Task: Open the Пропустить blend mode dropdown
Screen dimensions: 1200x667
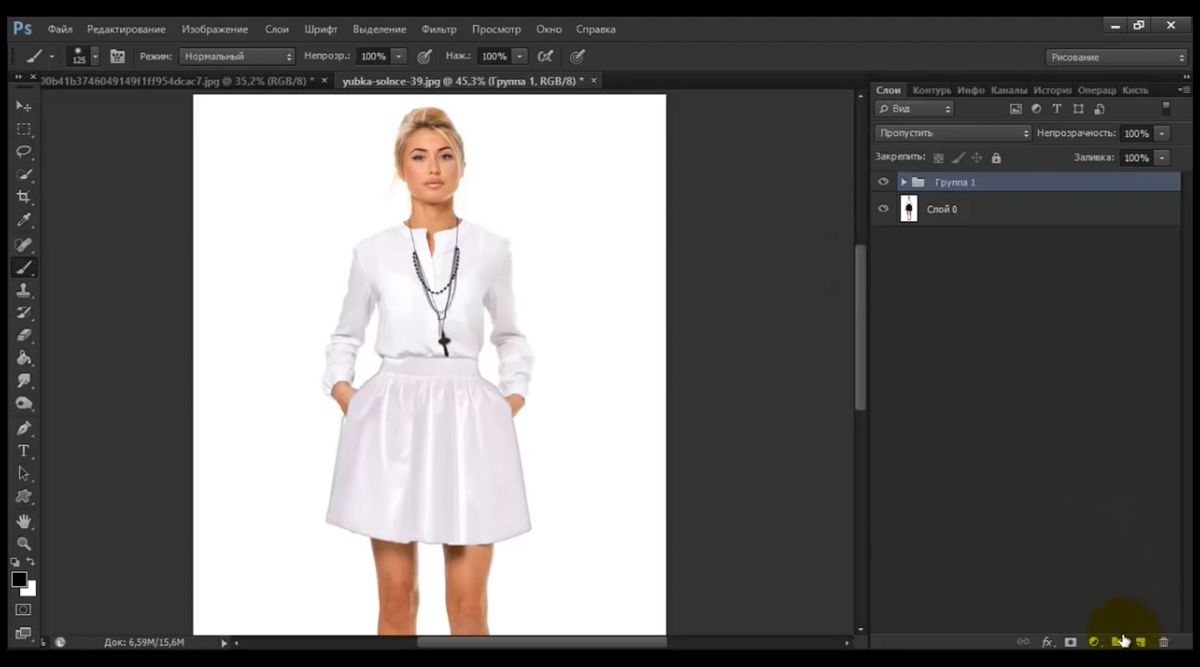Action: 953,133
